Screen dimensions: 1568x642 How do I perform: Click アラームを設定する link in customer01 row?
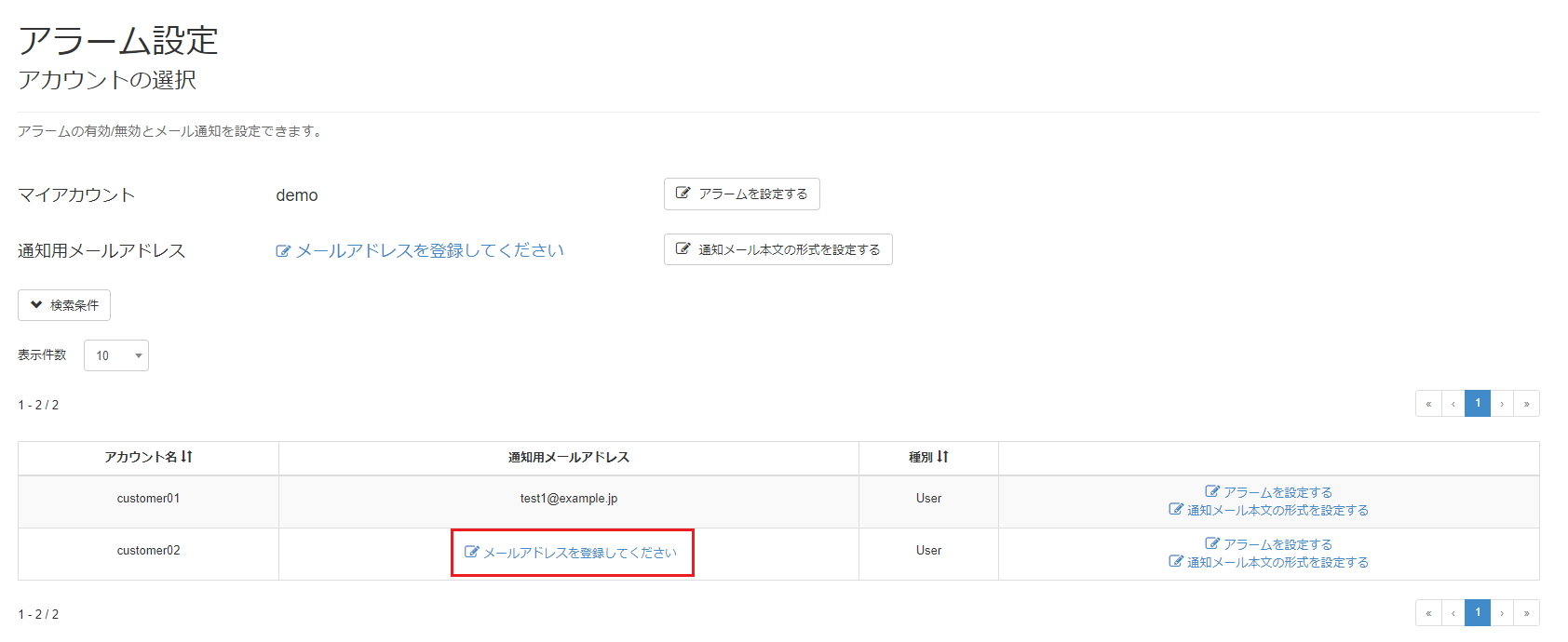click(x=1268, y=492)
